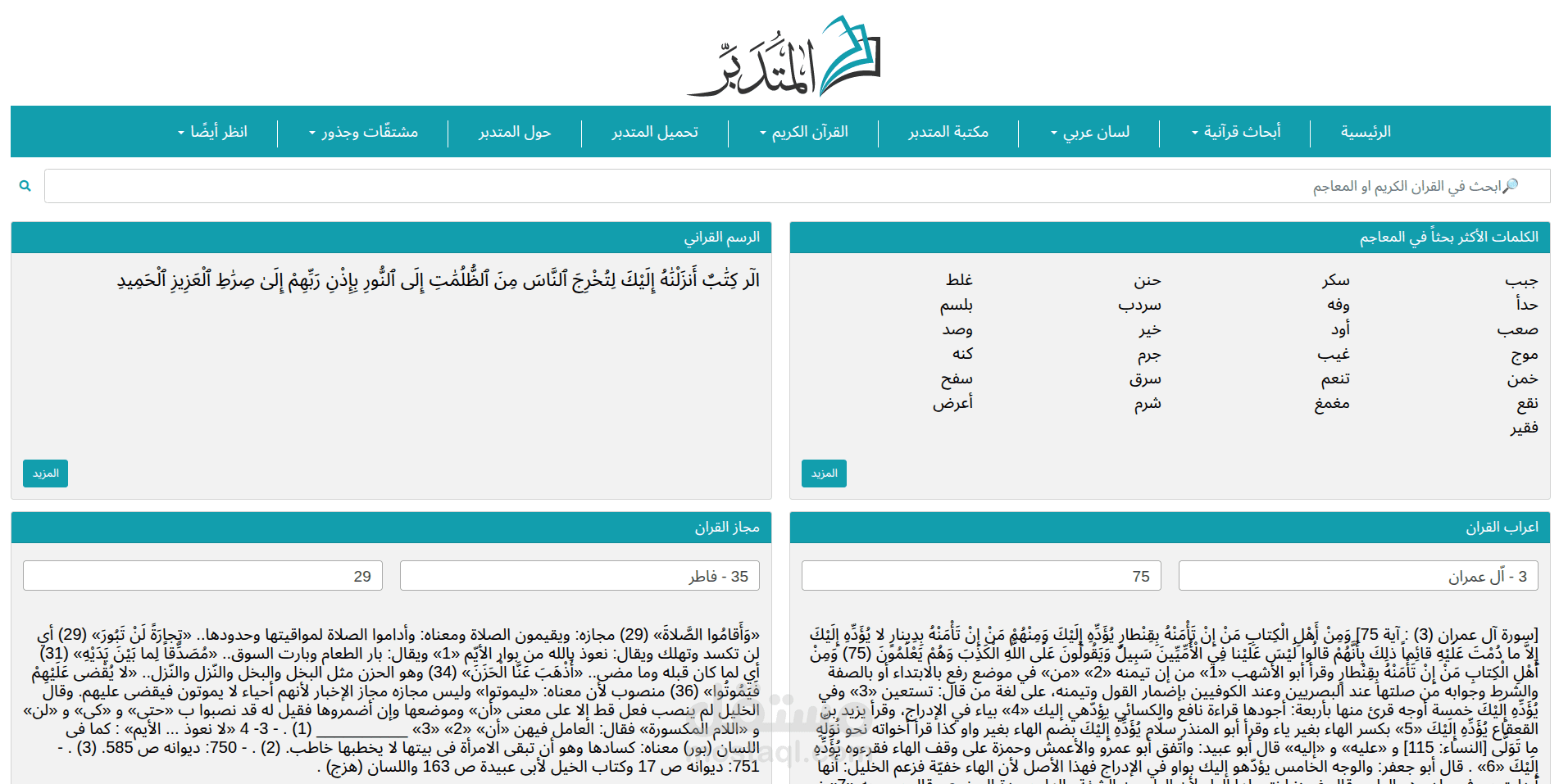Screen dimensions: 1559x784
Task: Click the word سرق in the searched list
Action: tap(1145, 378)
